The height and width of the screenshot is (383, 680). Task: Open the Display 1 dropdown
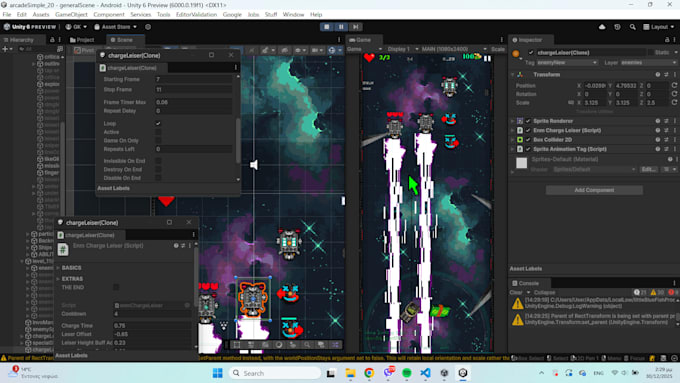pos(403,49)
